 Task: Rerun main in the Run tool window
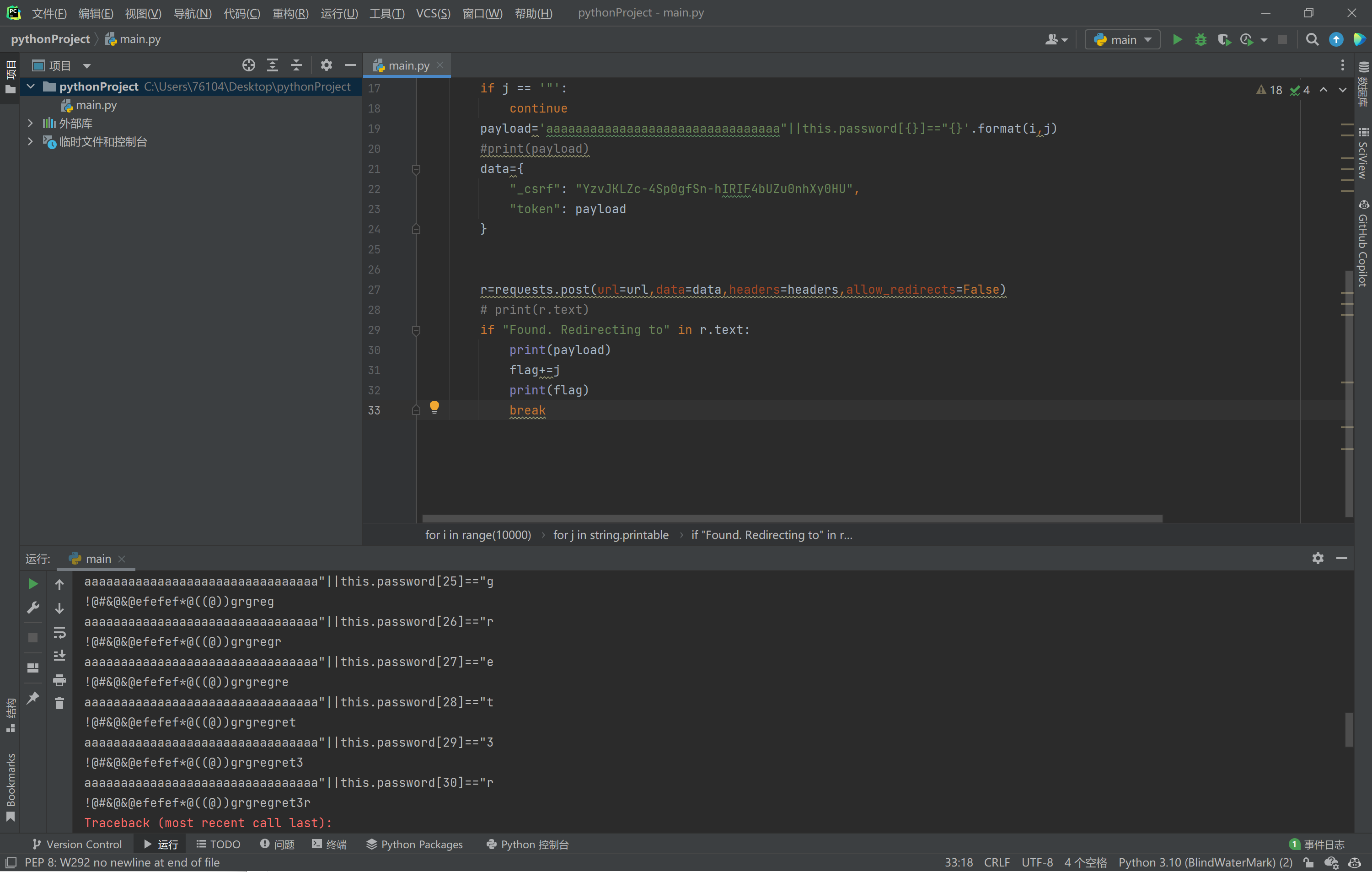33,584
